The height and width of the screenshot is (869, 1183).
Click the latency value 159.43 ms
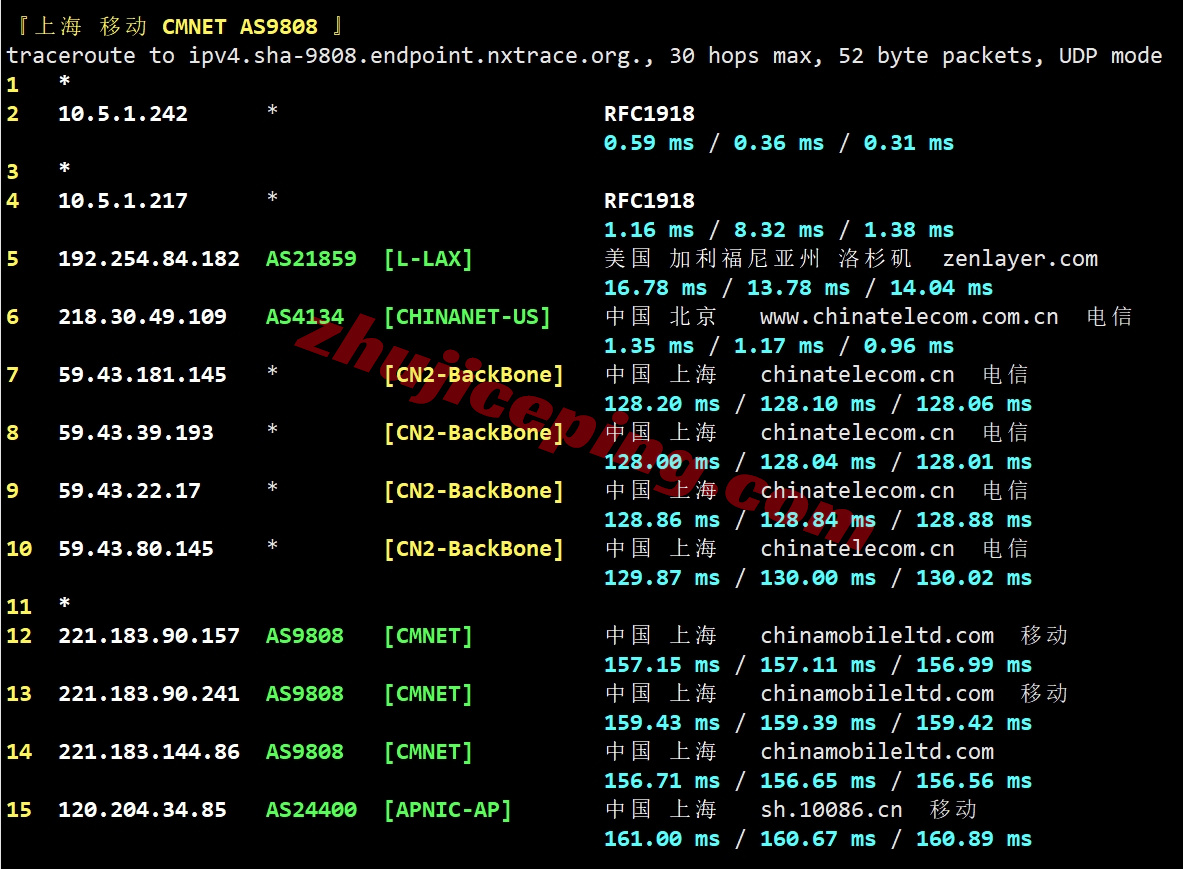(662, 723)
